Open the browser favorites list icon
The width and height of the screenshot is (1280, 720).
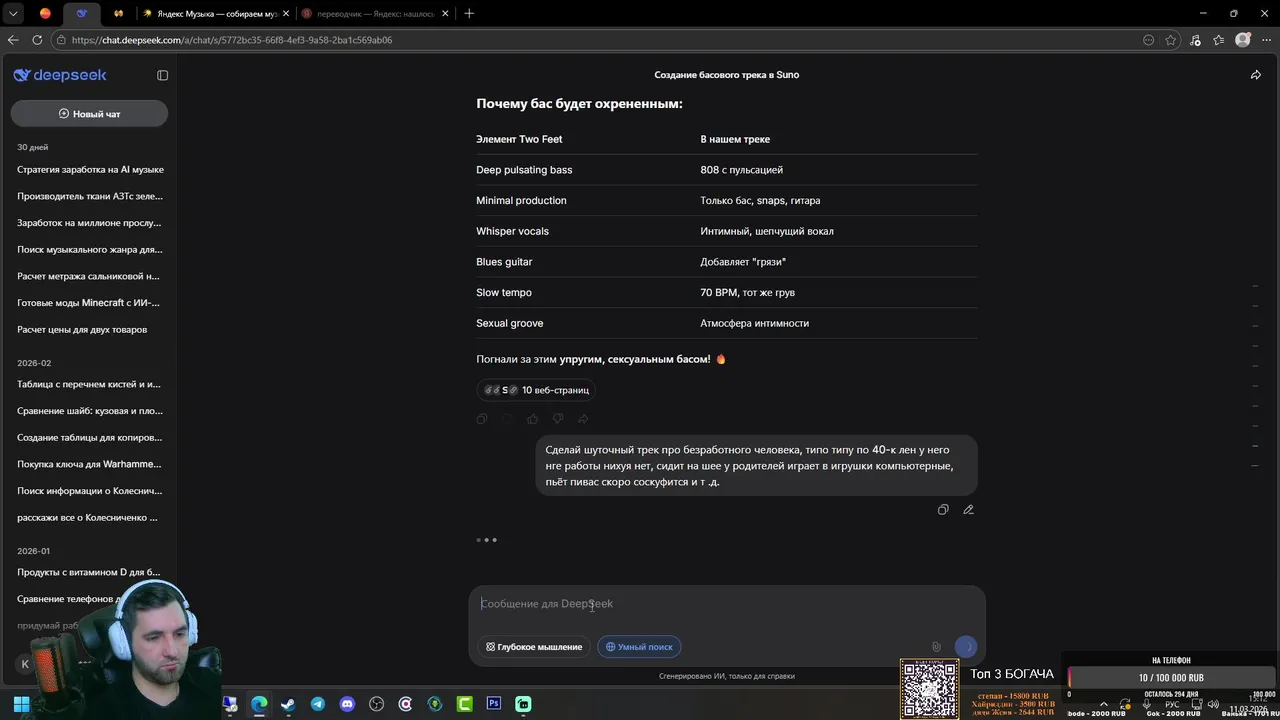point(1218,40)
